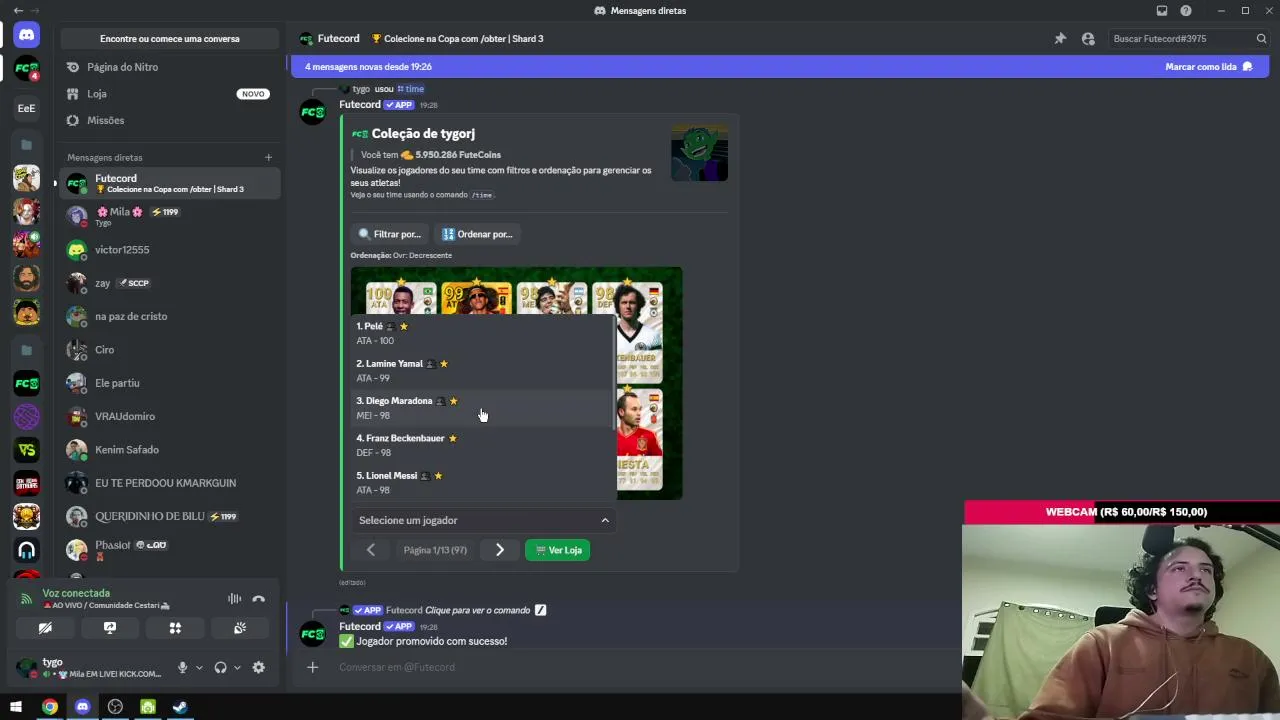Image resolution: width=1280 pixels, height=720 pixels.
Task: Open the collection thumbnail avatar image
Action: click(x=699, y=153)
